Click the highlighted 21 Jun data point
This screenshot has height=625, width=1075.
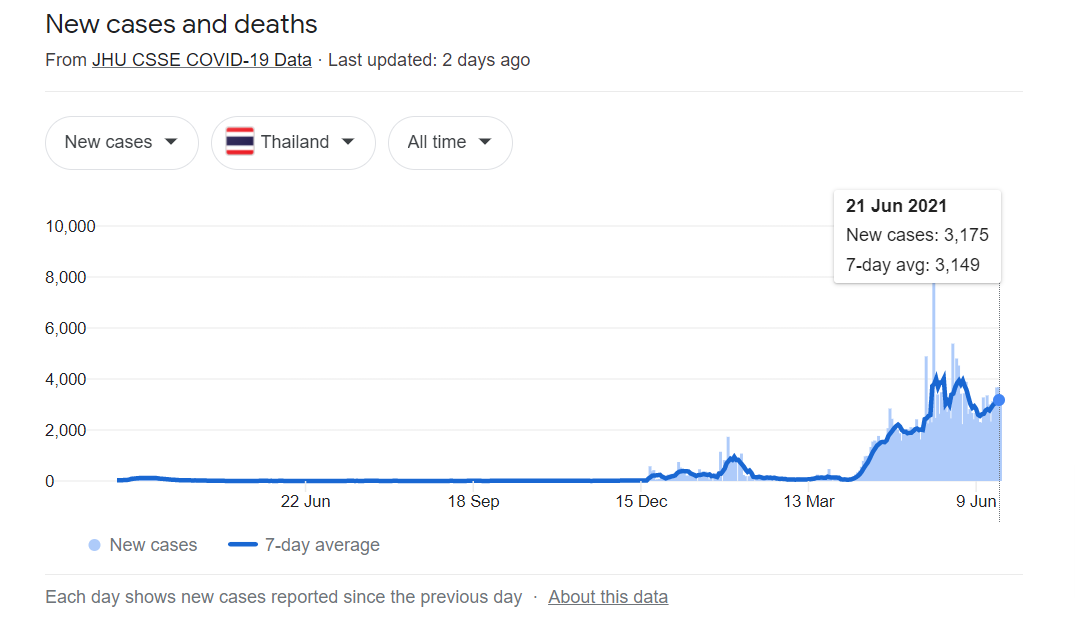pyautogui.click(x=999, y=400)
